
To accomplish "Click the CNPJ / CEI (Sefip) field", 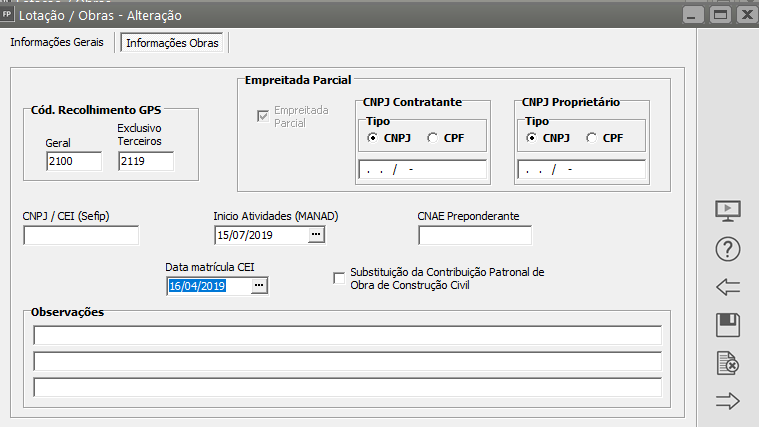I will pos(81,235).
